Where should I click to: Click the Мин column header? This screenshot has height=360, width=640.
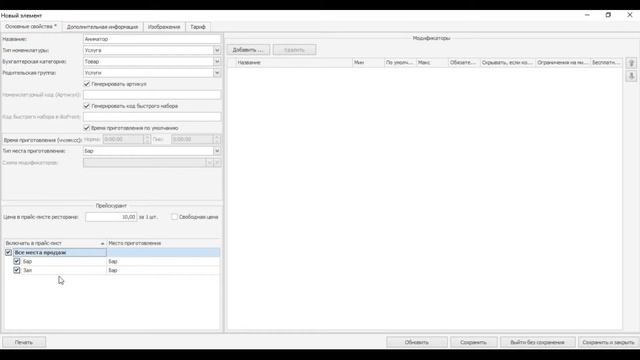[x=368, y=62]
